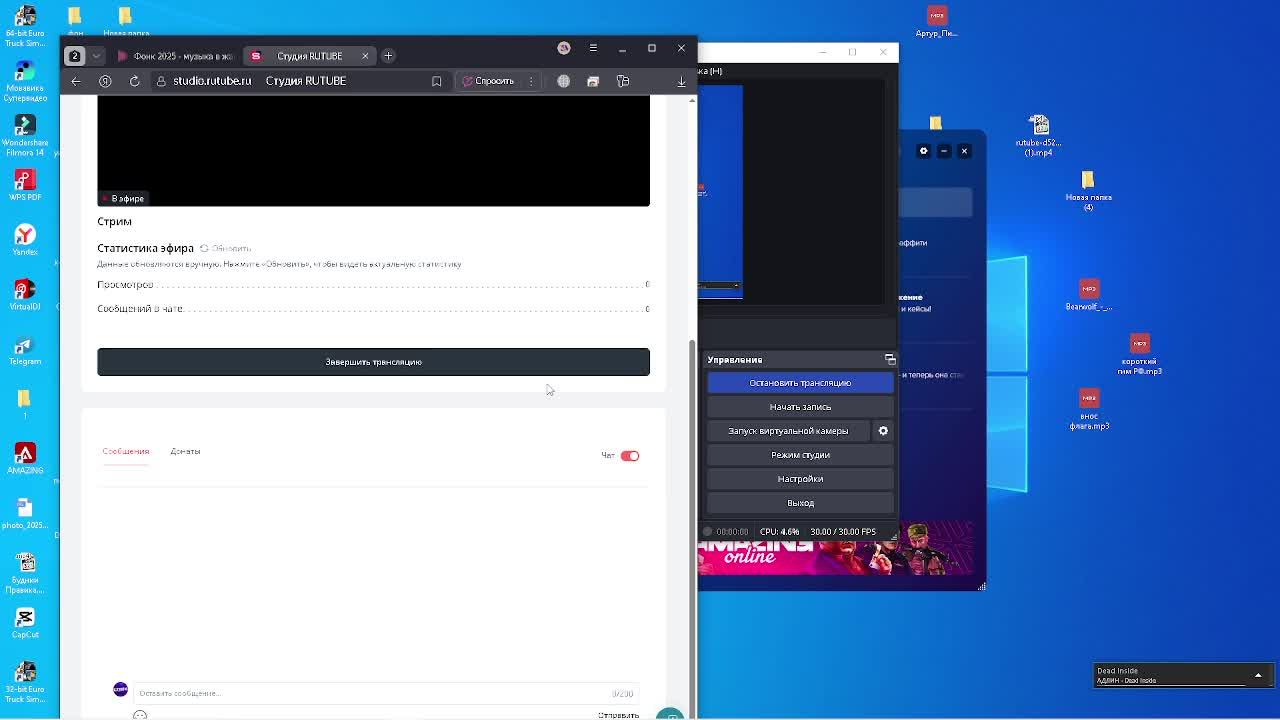The image size is (1280, 720).
Task: Click Остановить трансляцию in OBS
Action: coord(800,383)
